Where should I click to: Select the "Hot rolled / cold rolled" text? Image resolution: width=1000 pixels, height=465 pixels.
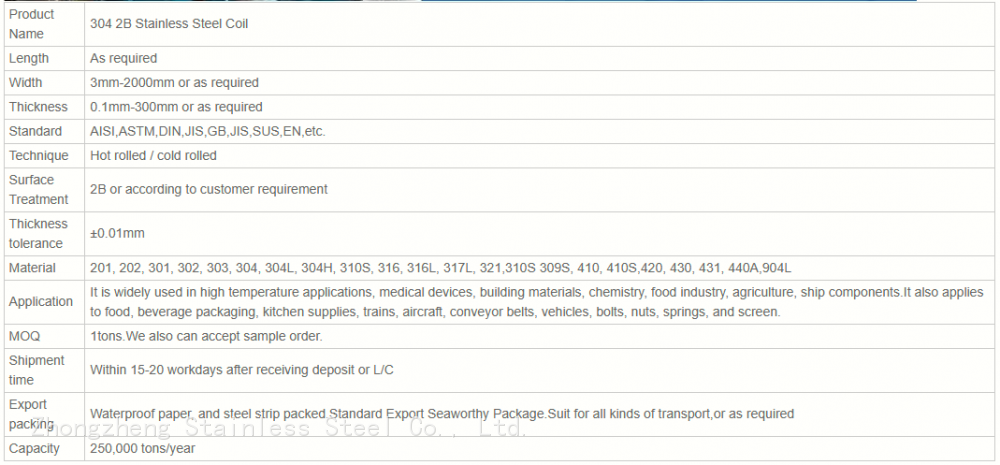point(153,156)
